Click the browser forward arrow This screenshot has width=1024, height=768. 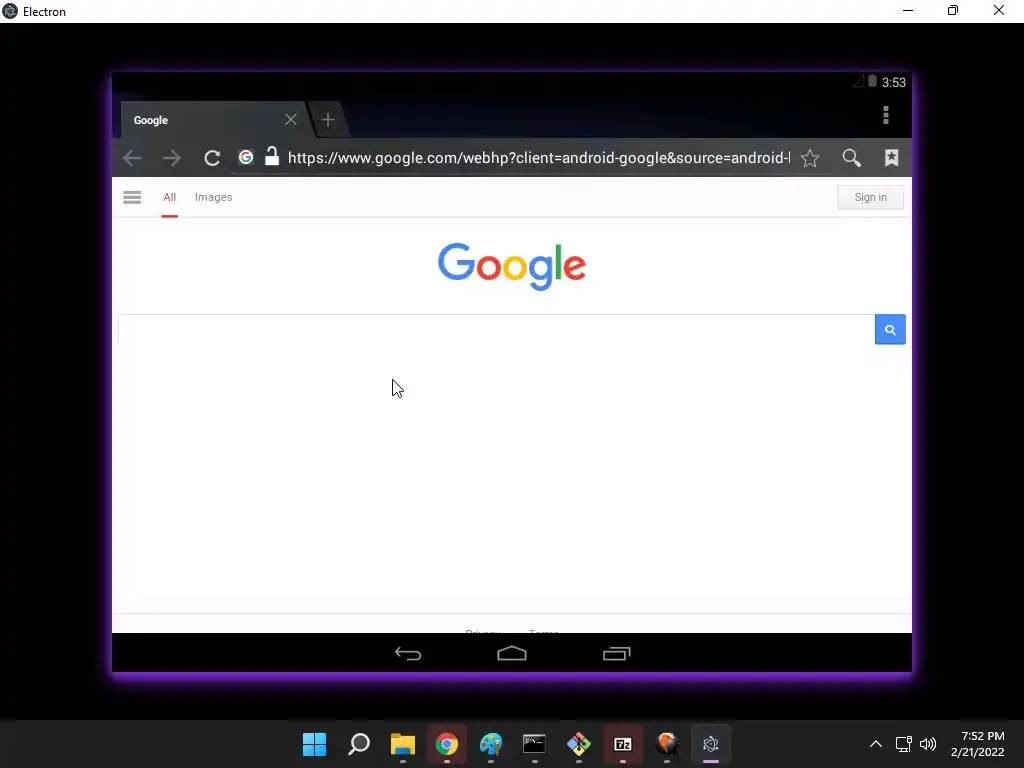(x=172, y=158)
